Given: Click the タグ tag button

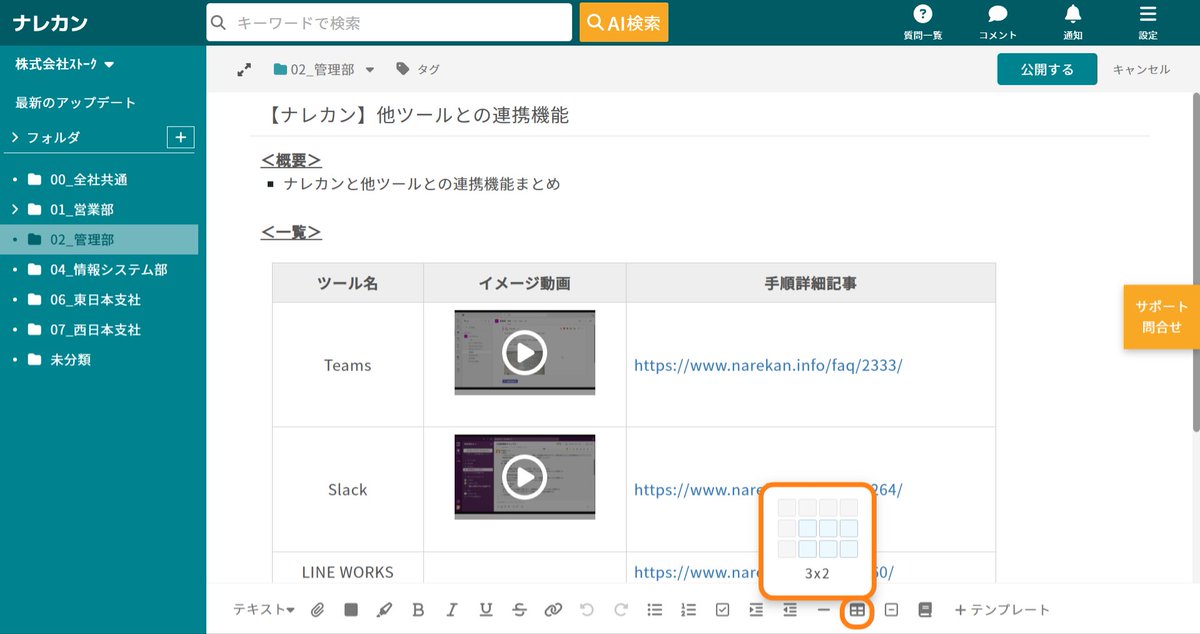Looking at the screenshot, I should point(418,70).
